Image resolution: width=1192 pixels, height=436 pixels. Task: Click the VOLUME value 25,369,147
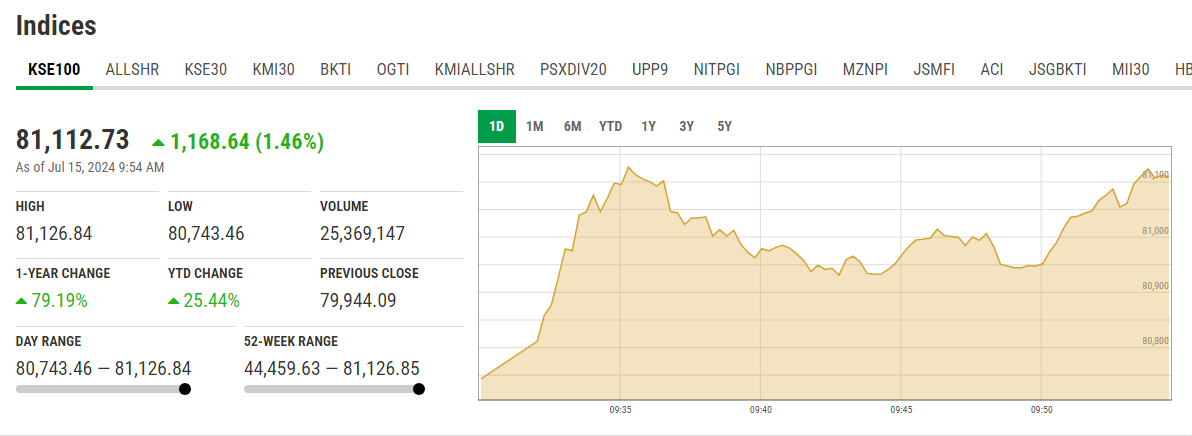point(363,234)
